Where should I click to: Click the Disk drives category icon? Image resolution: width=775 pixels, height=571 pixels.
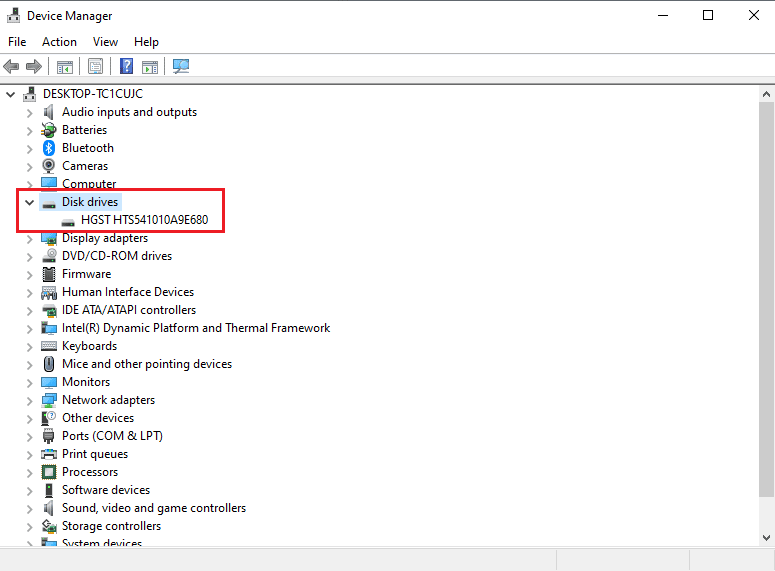pyautogui.click(x=48, y=202)
